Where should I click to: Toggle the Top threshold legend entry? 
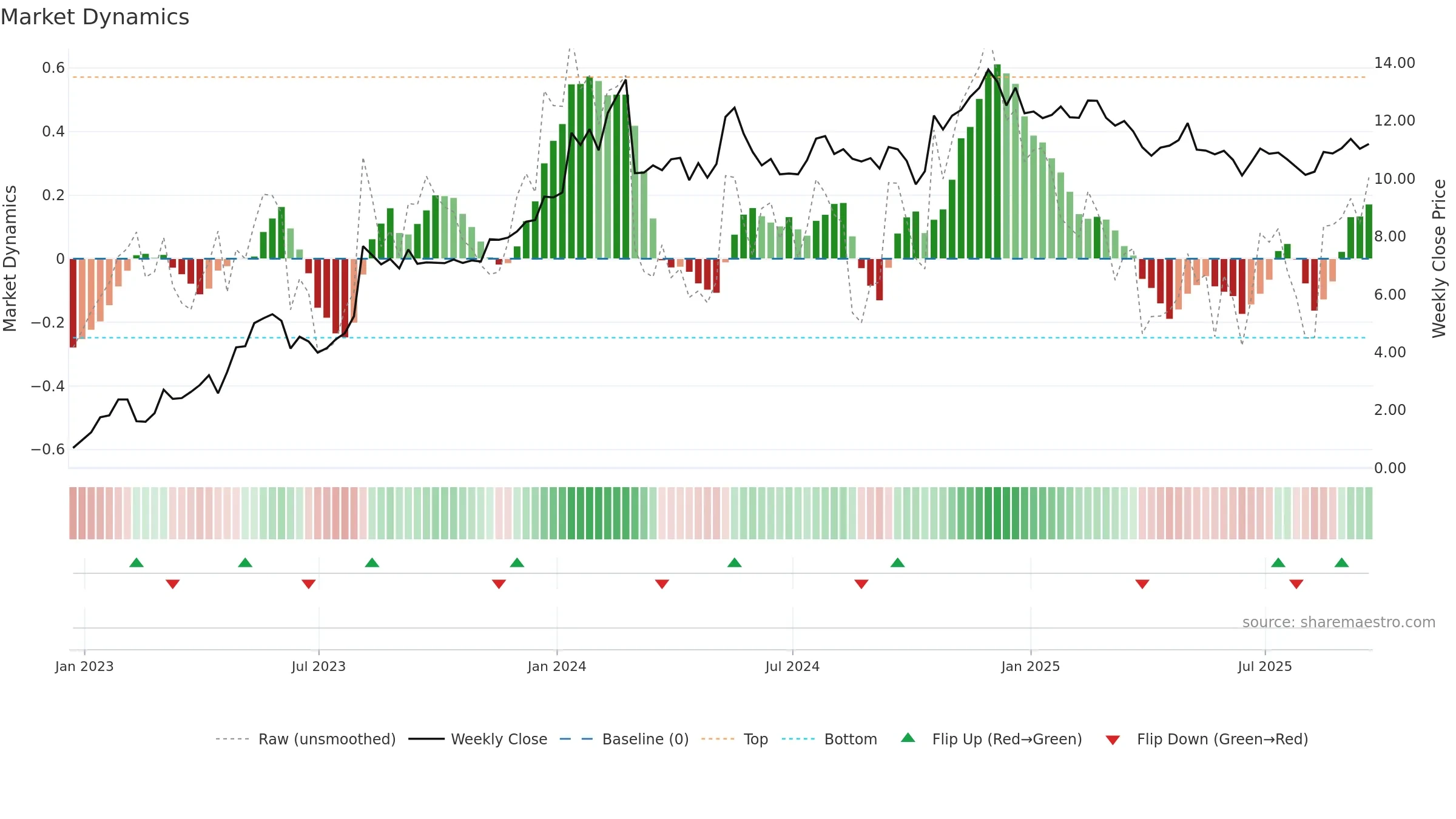coord(735,739)
